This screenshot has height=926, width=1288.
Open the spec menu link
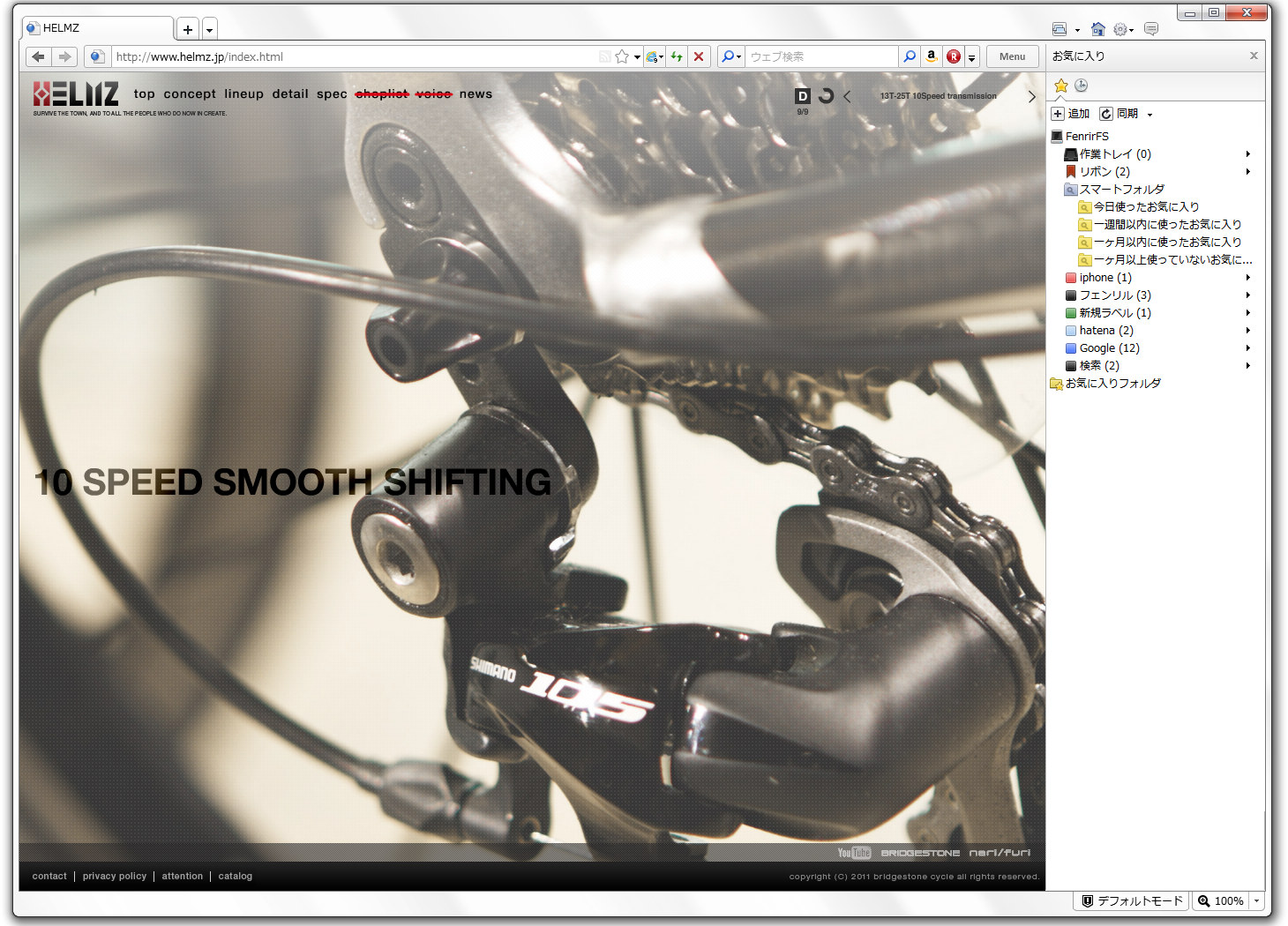click(332, 94)
